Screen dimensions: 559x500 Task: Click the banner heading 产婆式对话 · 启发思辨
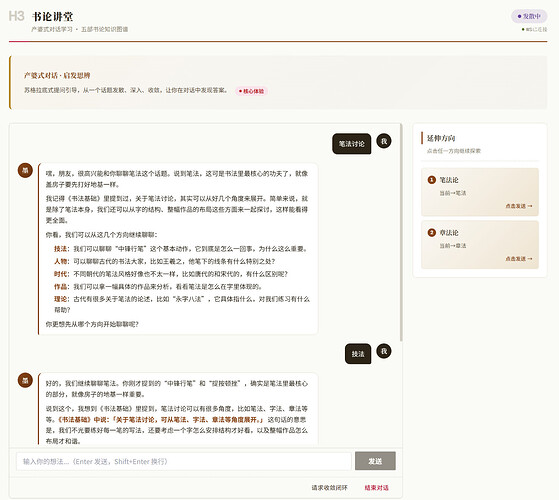point(57,76)
